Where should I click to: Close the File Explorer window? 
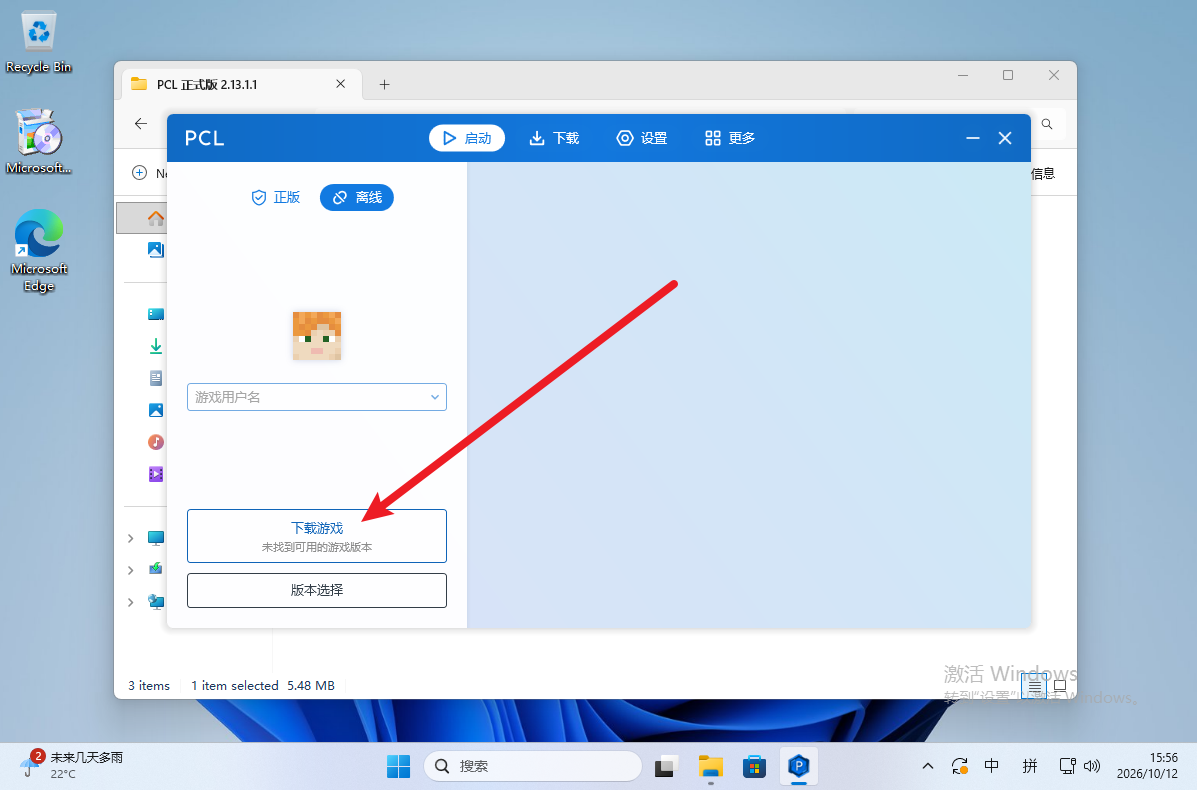(x=1053, y=75)
